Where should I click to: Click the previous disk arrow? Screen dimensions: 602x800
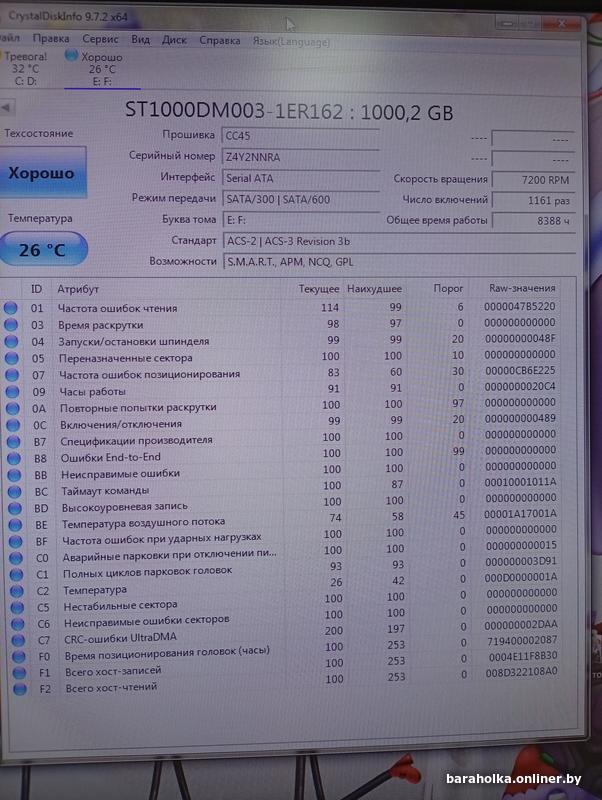click(7, 107)
